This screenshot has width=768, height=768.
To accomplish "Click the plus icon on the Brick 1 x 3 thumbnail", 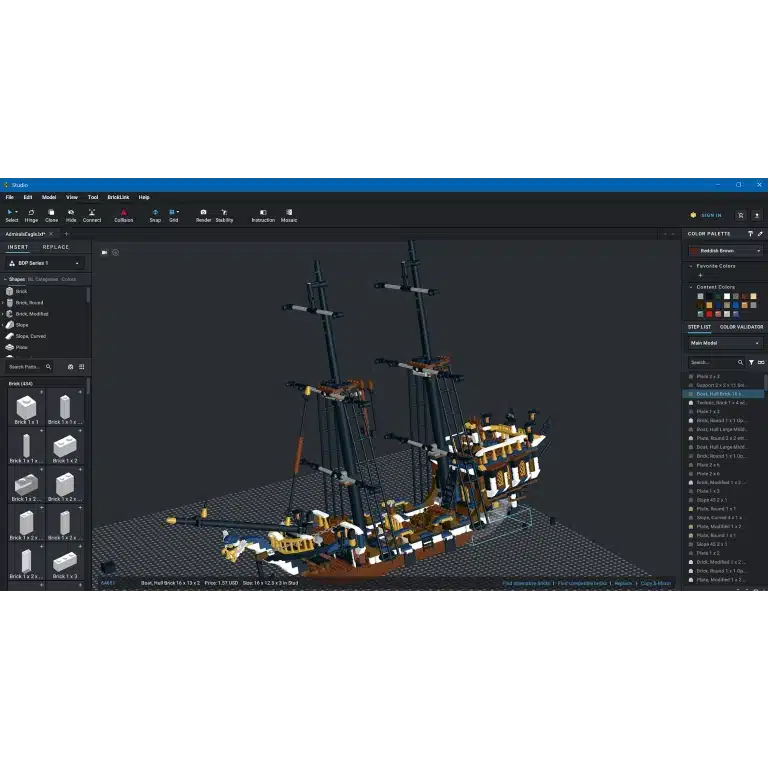I will pos(80,547).
